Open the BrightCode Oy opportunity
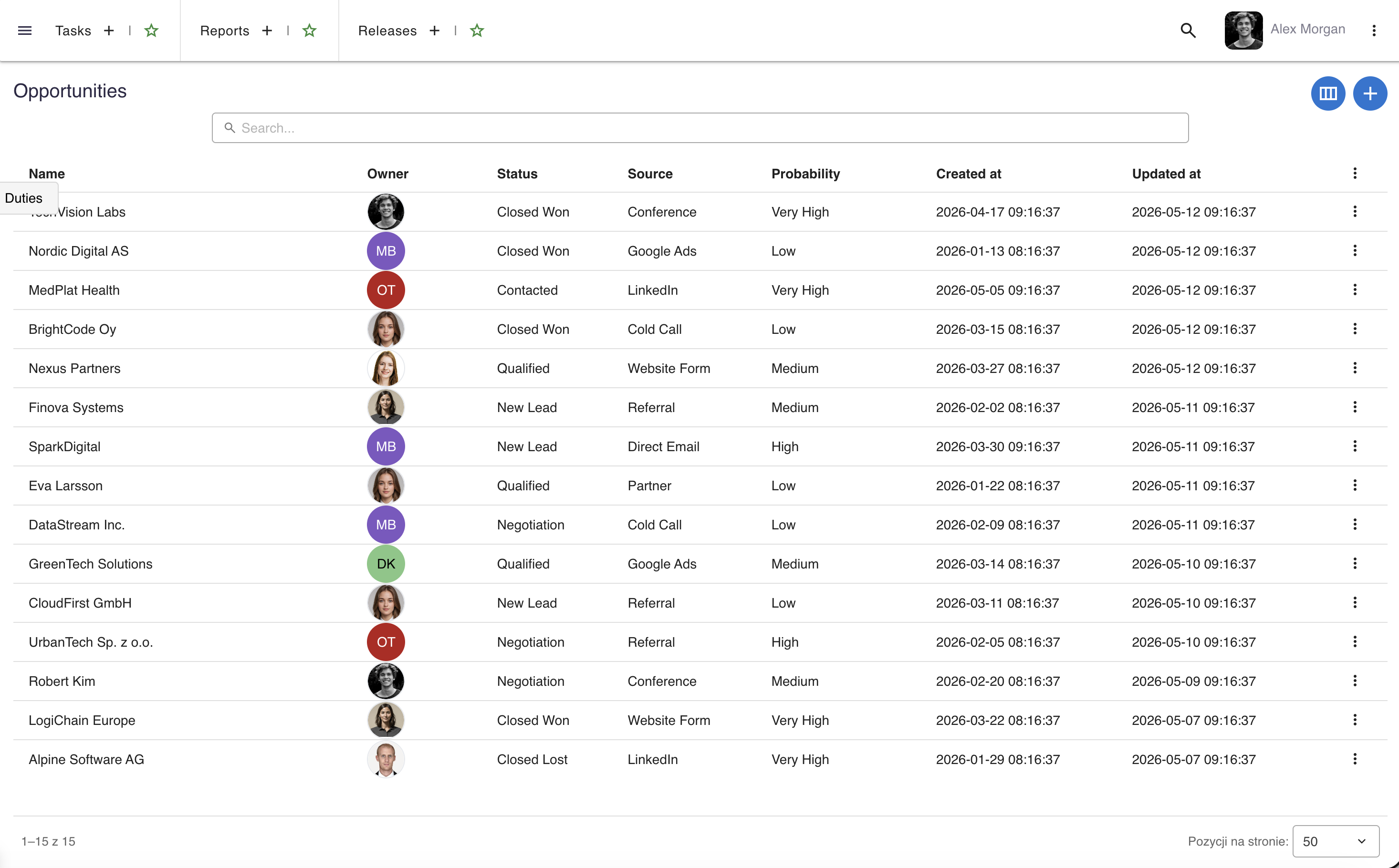 click(x=73, y=329)
